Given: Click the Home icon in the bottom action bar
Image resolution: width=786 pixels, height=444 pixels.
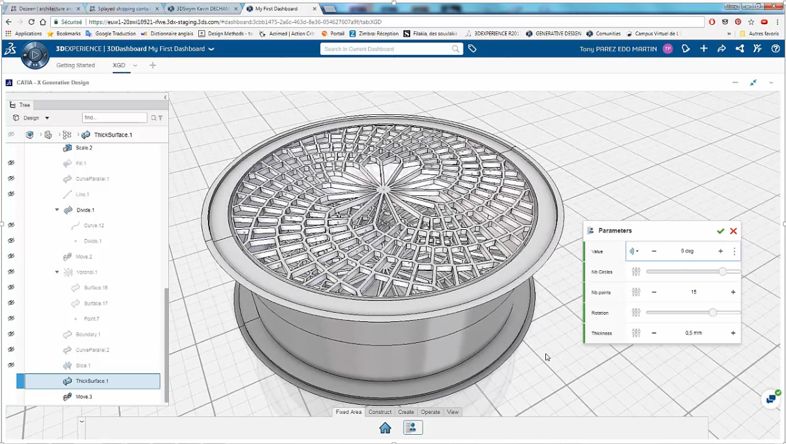Looking at the screenshot, I should 385,427.
